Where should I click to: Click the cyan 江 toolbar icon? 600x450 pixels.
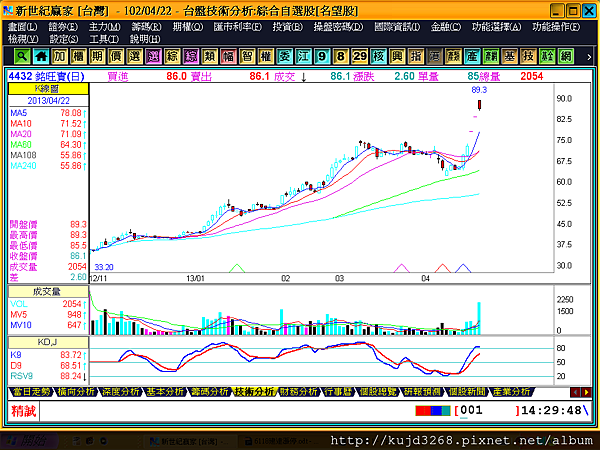point(303,57)
